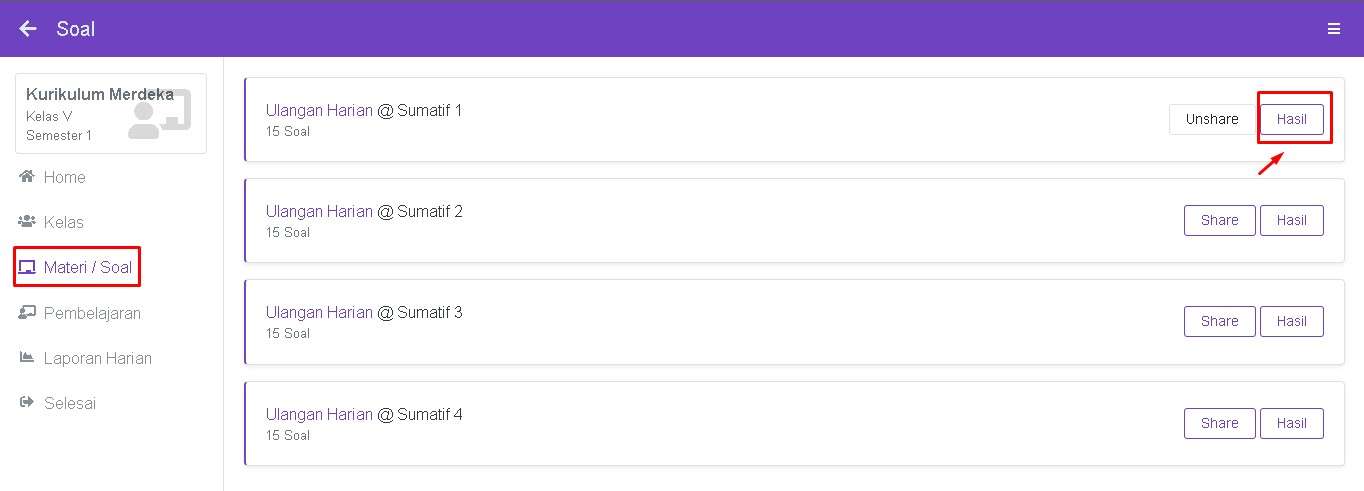View Hasil for Sumatif 1
1364x491 pixels.
[x=1291, y=119]
